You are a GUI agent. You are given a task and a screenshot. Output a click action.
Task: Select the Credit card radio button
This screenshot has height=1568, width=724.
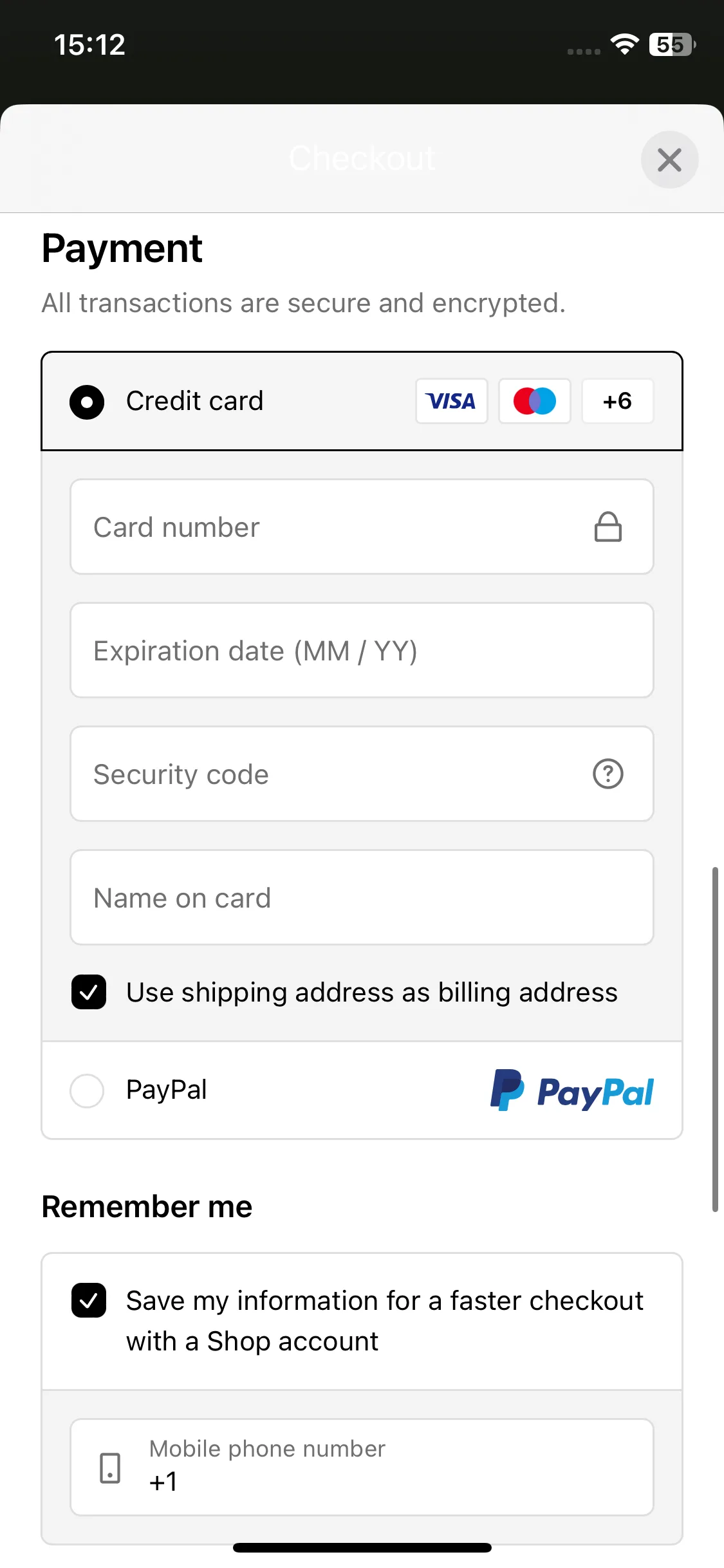click(87, 402)
